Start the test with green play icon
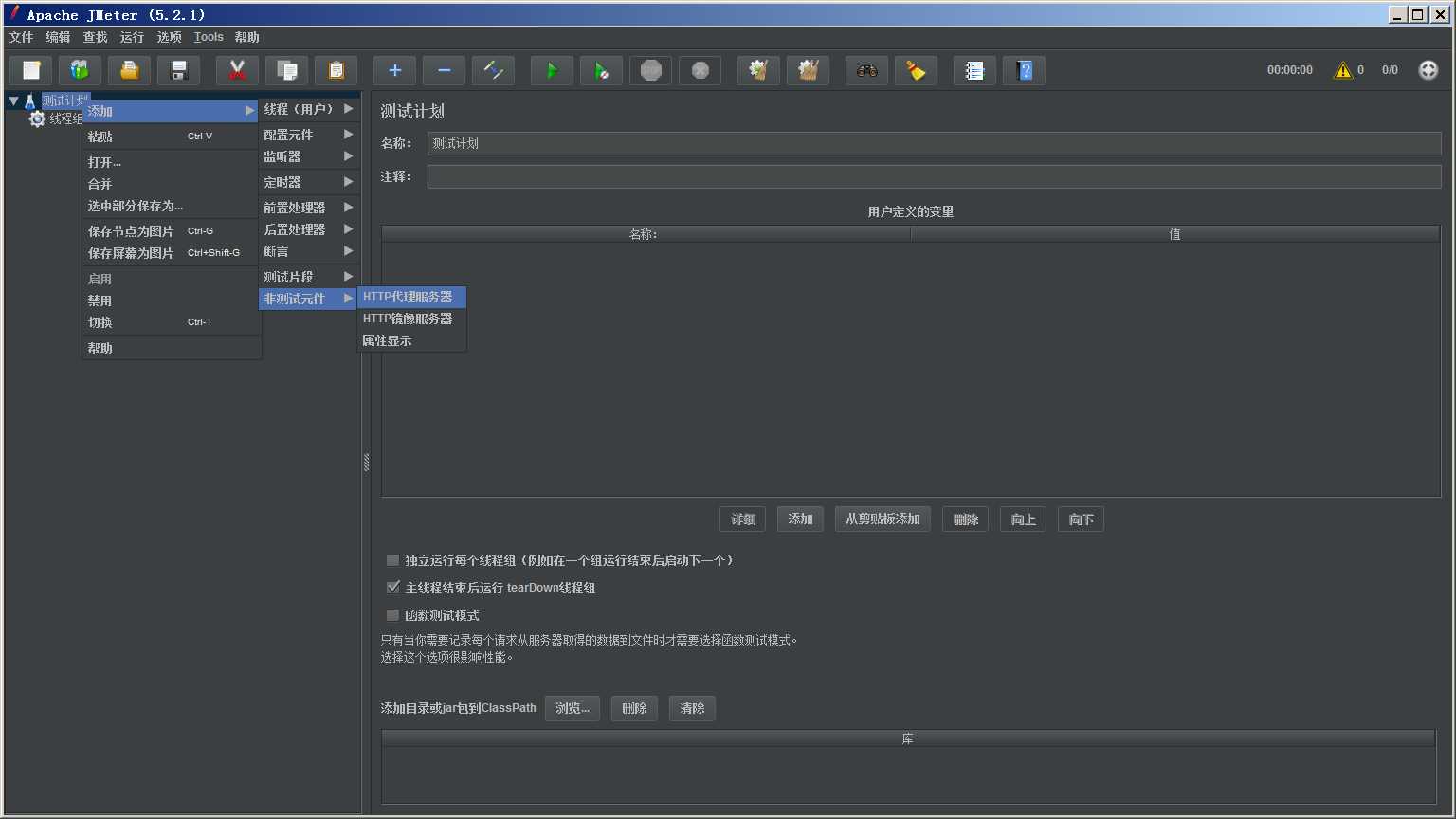The height and width of the screenshot is (819, 1456). click(552, 70)
